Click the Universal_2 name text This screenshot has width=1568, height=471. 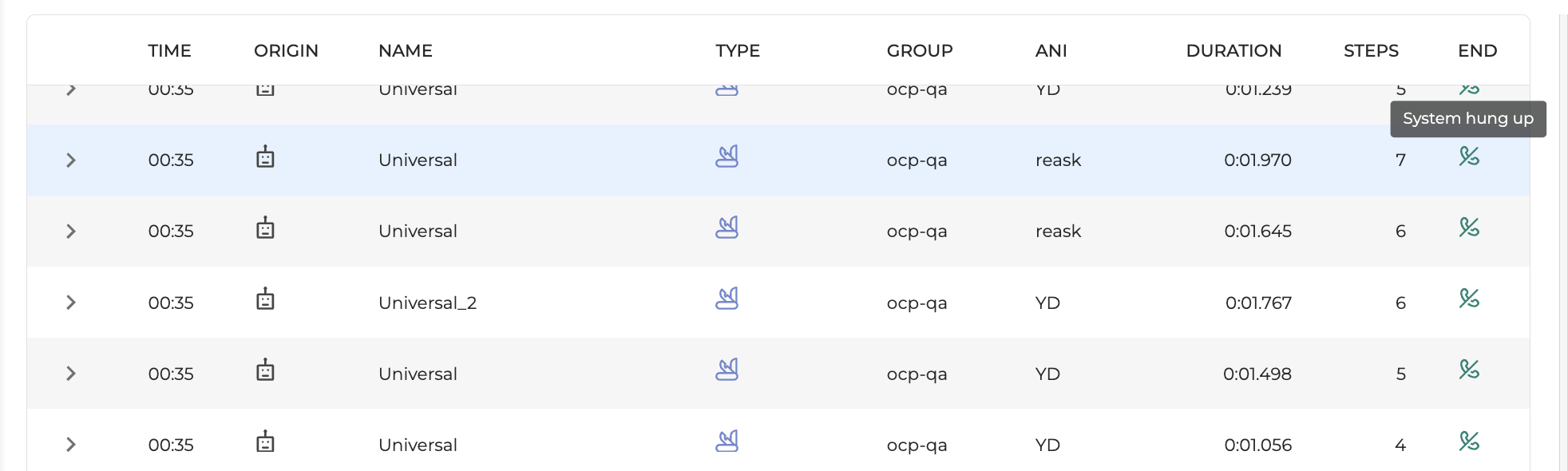(427, 303)
